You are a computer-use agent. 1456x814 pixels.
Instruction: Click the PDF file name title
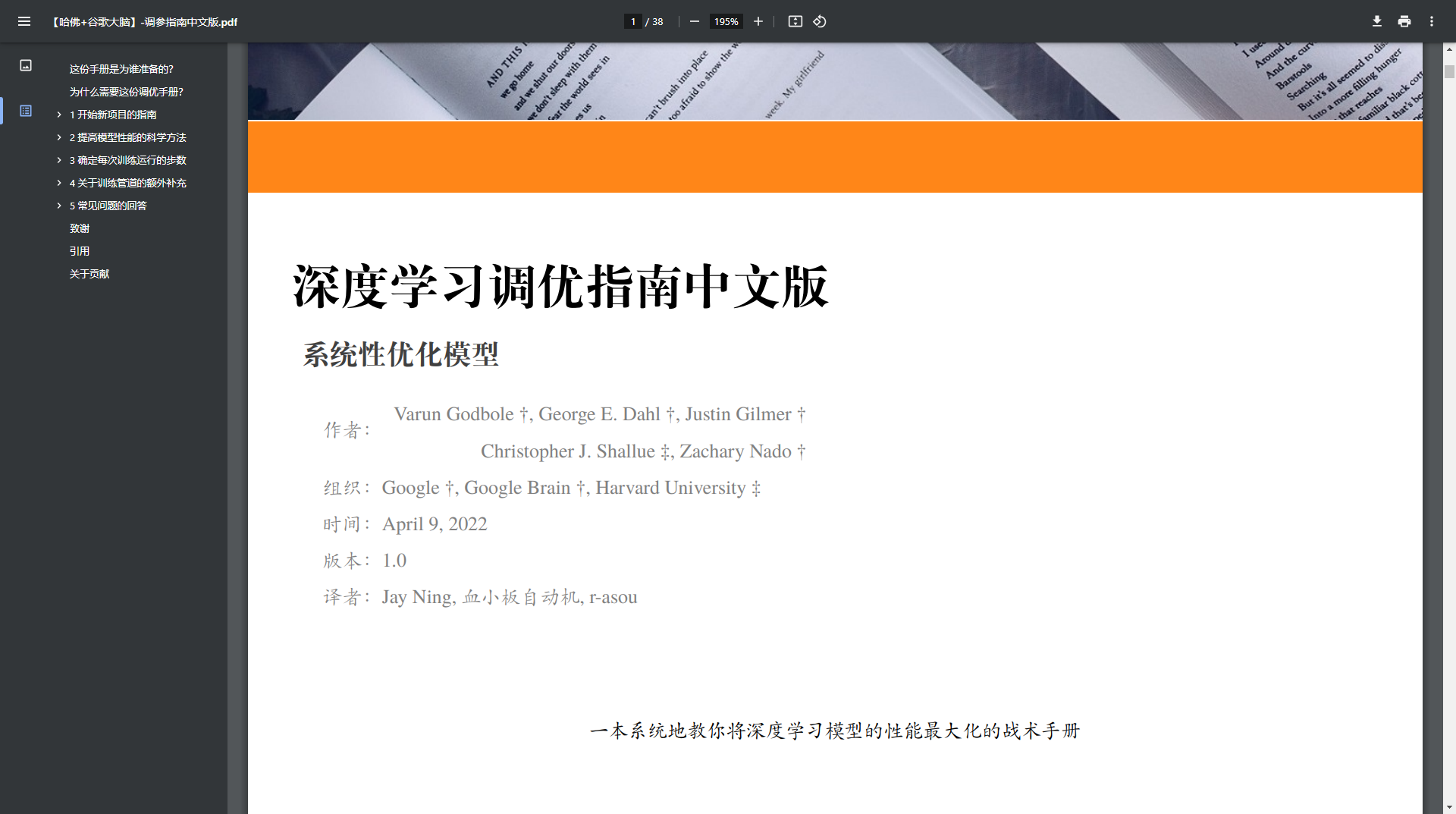144,22
